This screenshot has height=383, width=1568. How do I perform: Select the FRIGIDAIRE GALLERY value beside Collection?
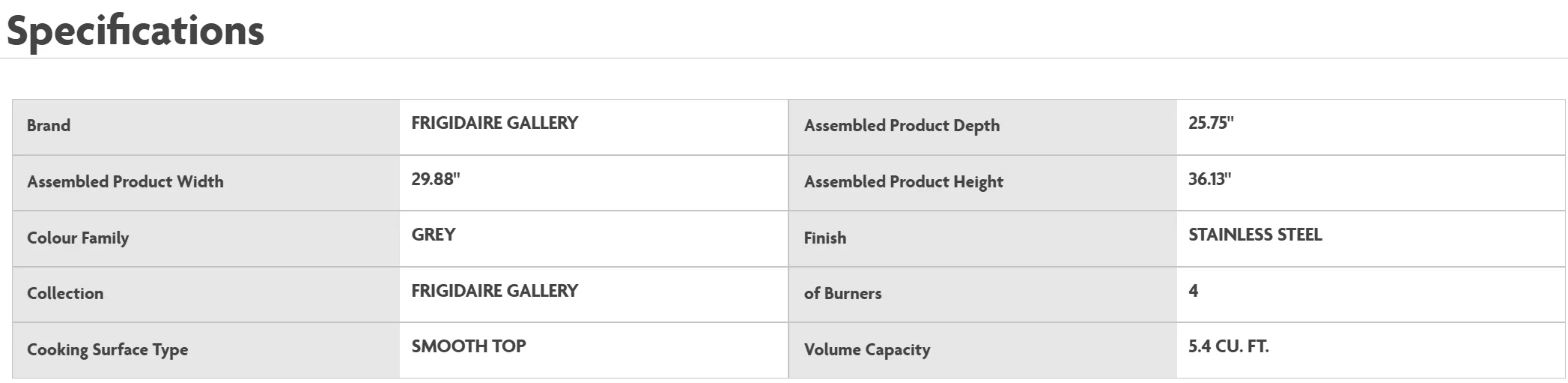[x=494, y=291]
